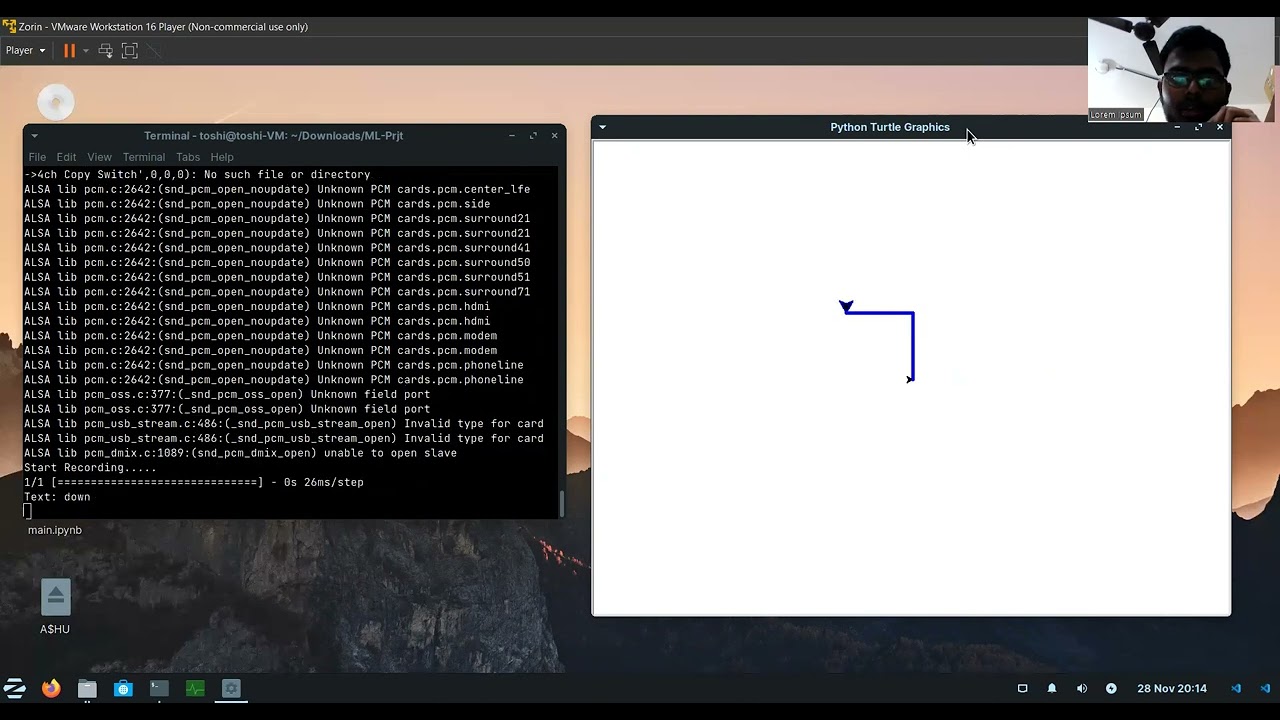Select the disc icon on desktop
Image resolution: width=1280 pixels, height=720 pixels.
click(x=56, y=102)
